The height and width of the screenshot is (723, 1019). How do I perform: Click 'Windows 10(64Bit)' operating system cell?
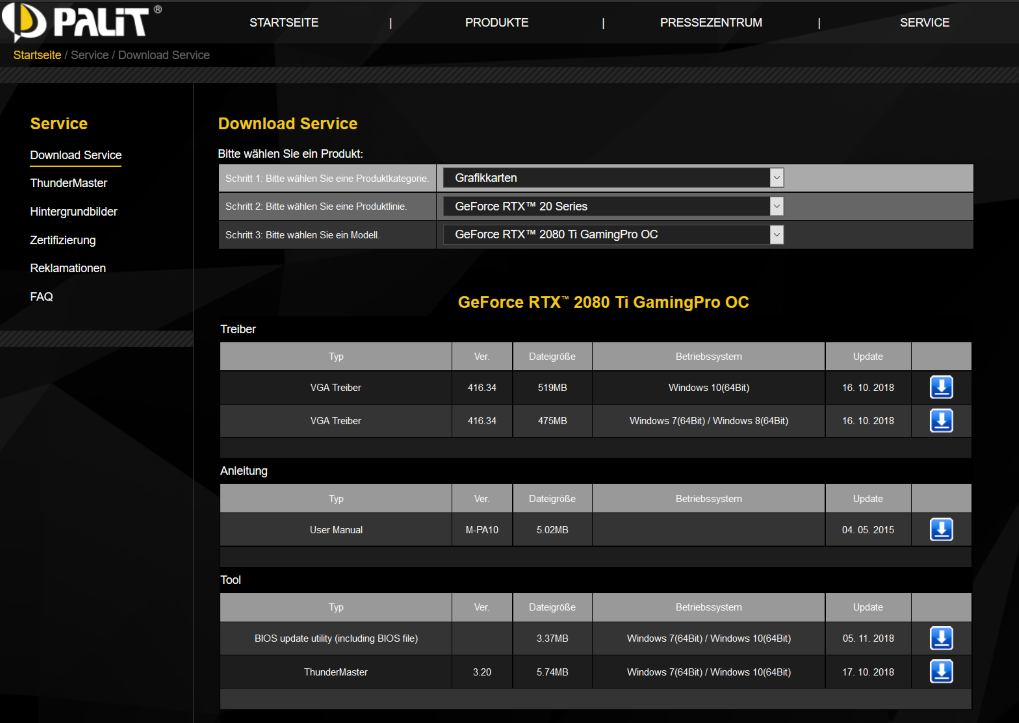pyautogui.click(x=708, y=388)
